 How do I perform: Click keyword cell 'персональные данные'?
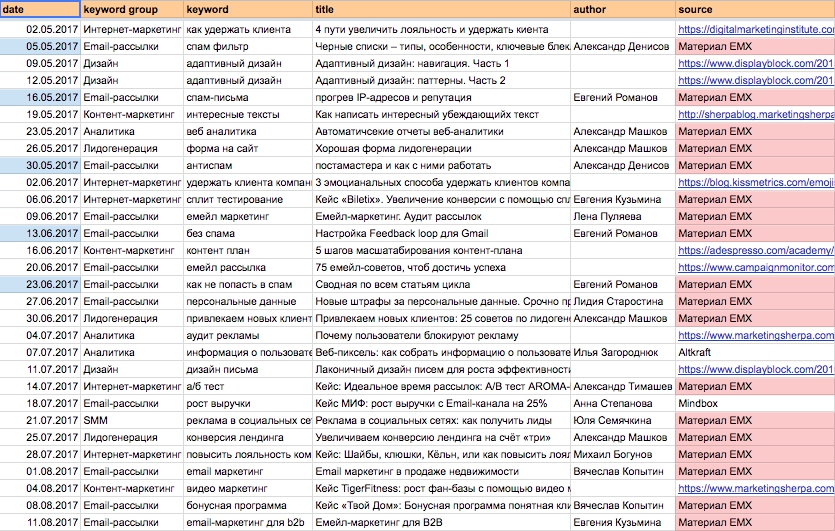(248, 301)
